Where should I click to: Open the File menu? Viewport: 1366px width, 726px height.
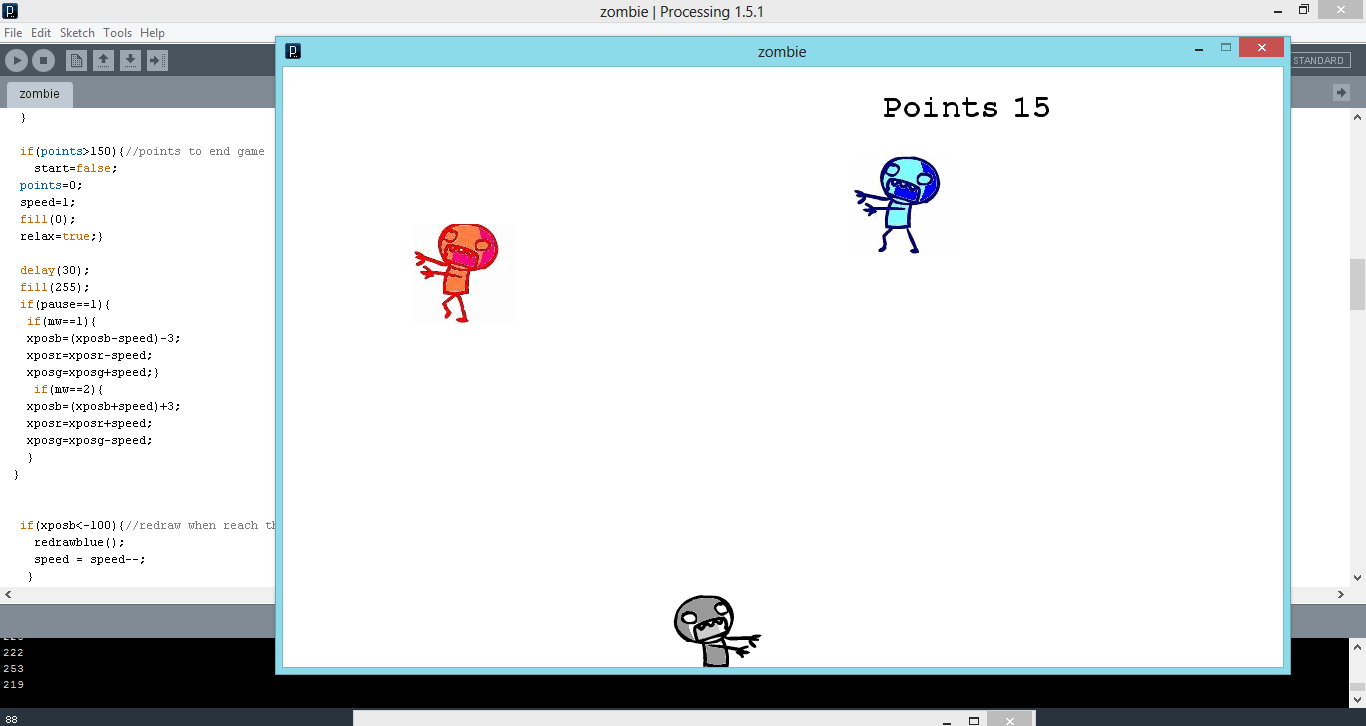pos(13,33)
